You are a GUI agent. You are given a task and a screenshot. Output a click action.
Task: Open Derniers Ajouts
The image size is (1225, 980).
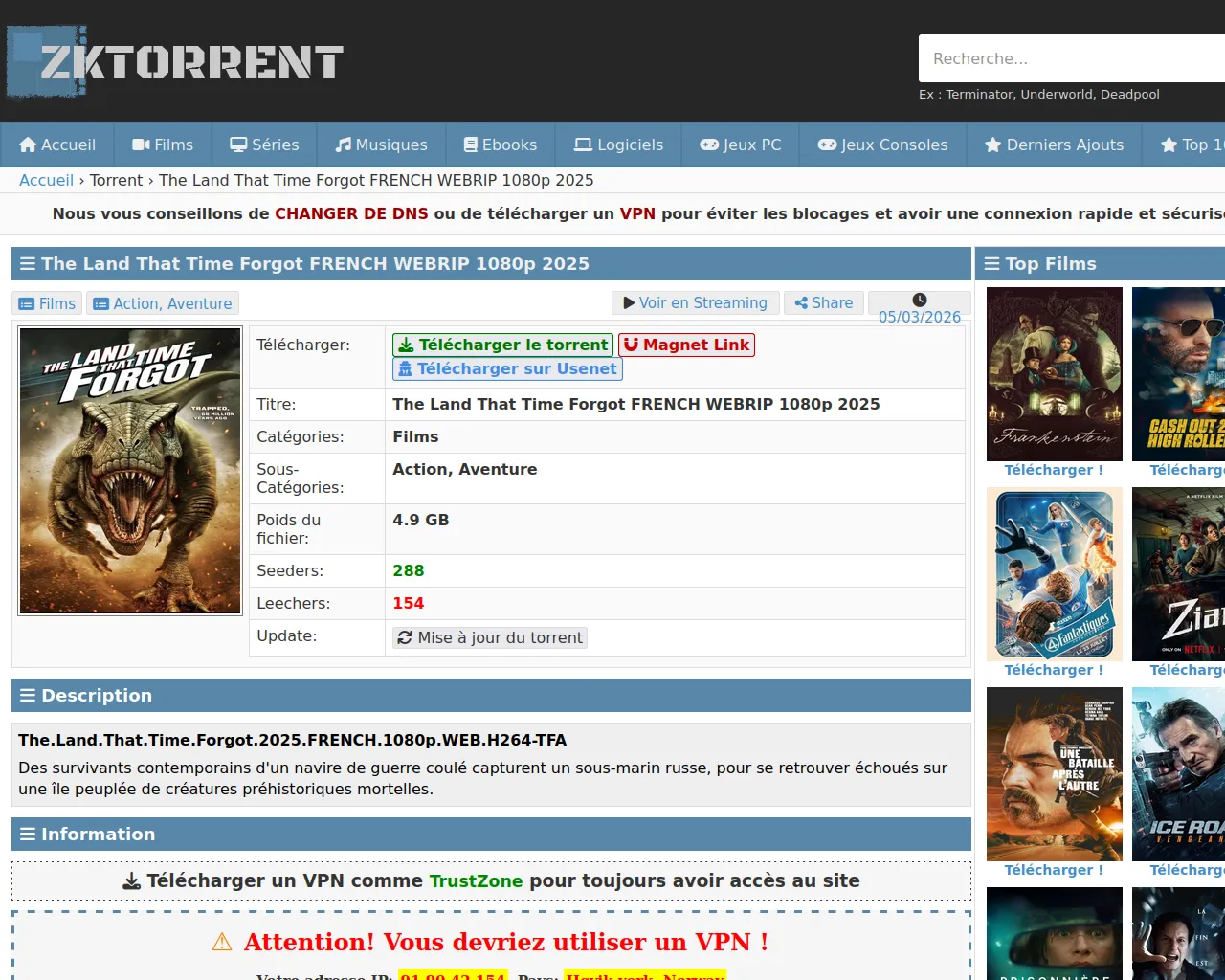[x=1054, y=145]
